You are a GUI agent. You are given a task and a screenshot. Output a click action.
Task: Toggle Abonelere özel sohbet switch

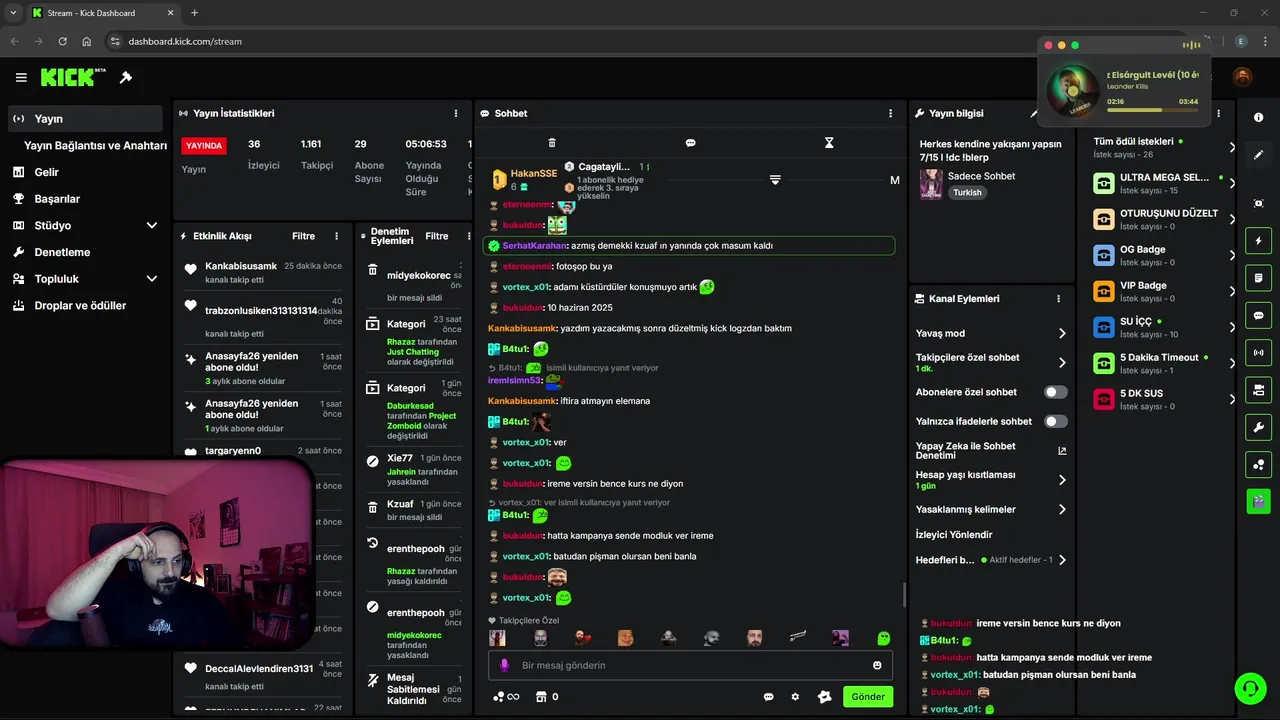(1056, 392)
